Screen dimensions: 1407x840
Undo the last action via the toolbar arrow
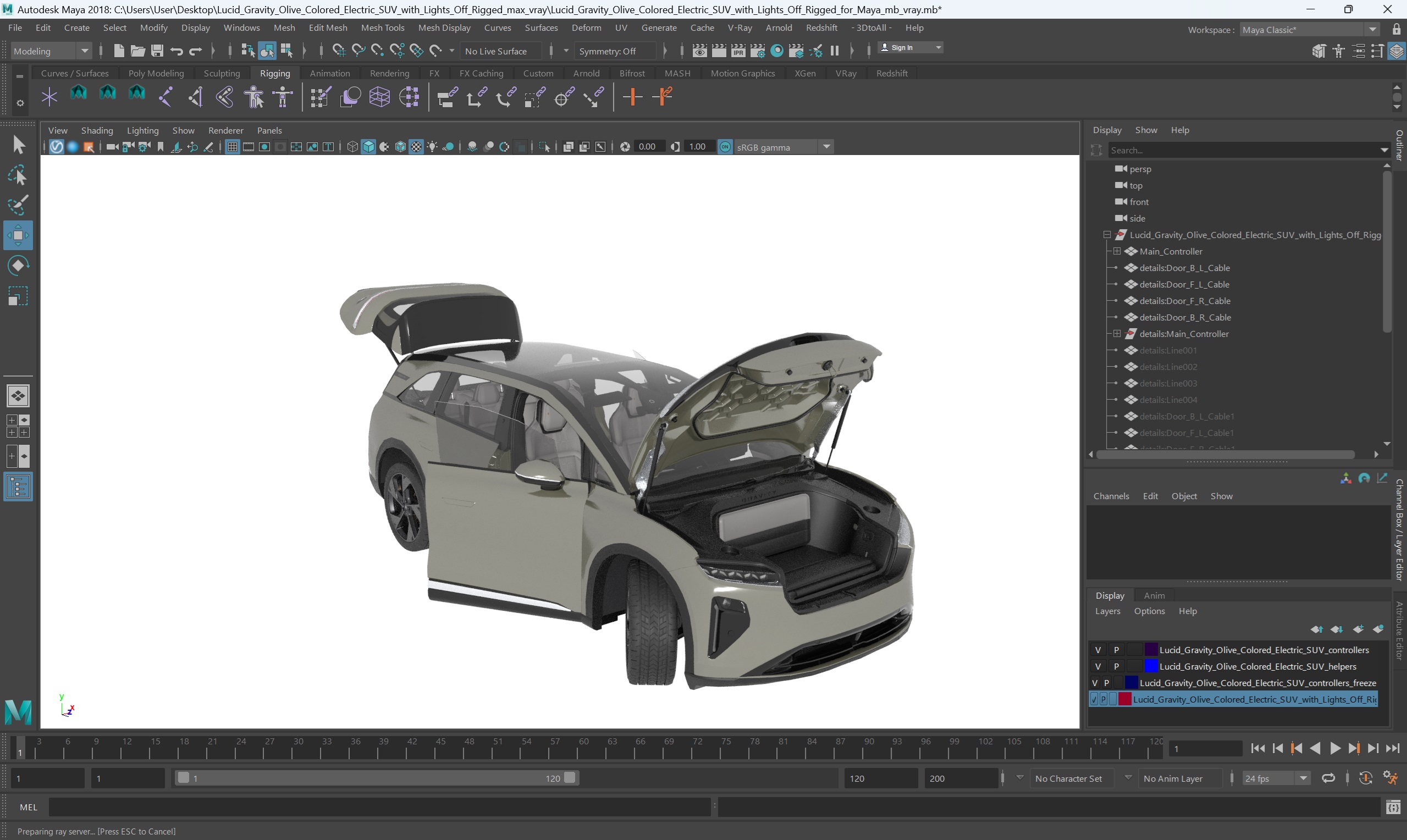[176, 51]
